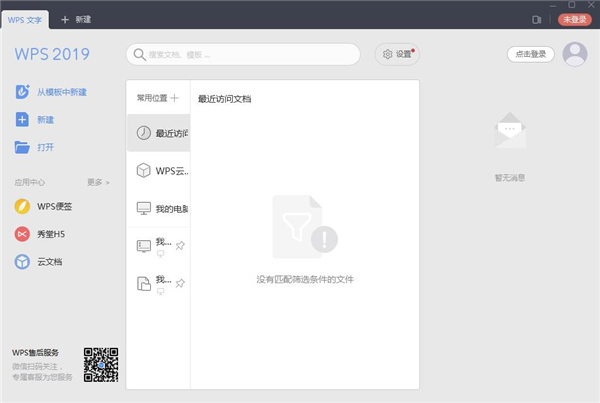
Task: Select 最近访问 in the locations list
Action: pyautogui.click(x=158, y=133)
